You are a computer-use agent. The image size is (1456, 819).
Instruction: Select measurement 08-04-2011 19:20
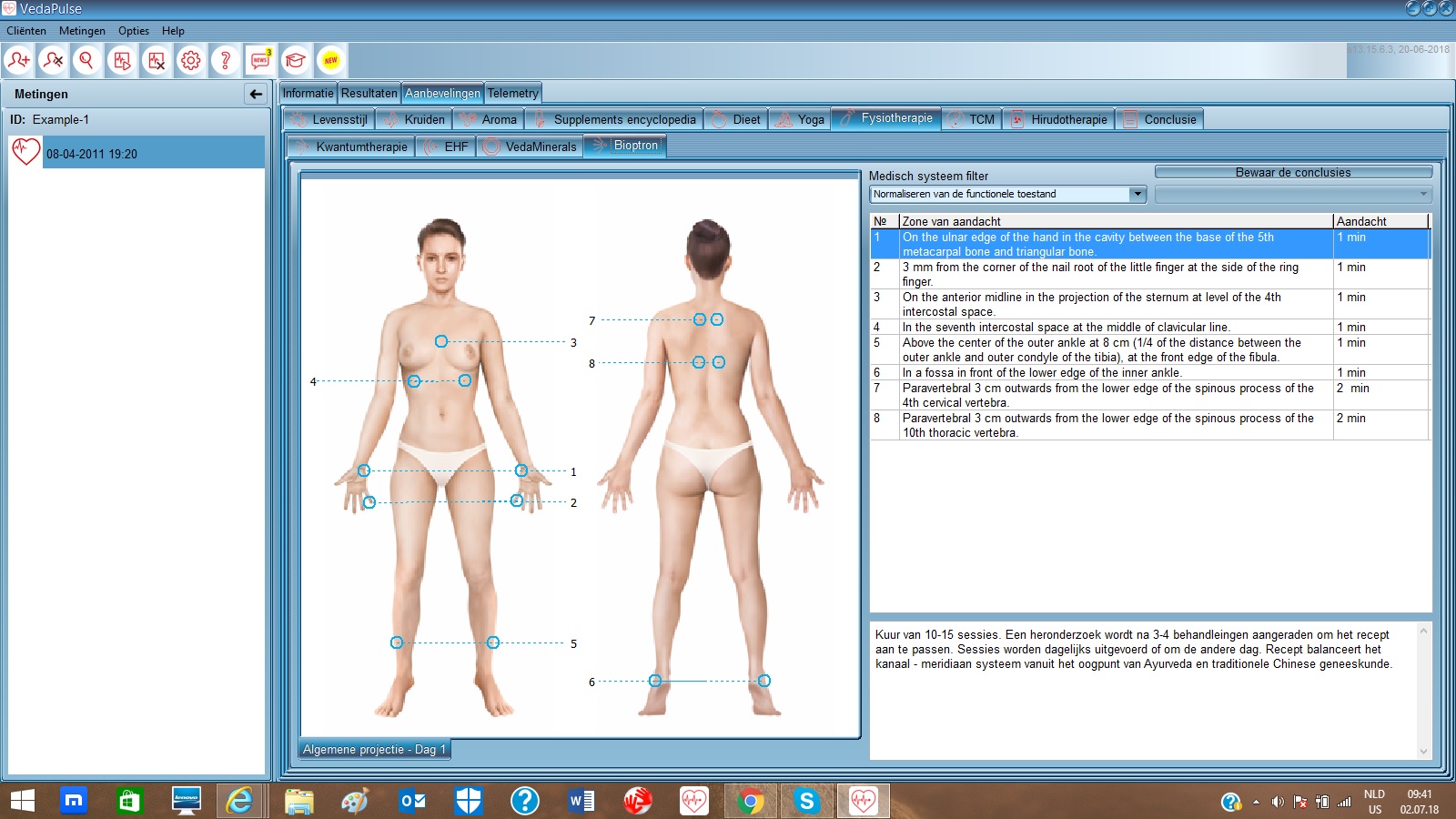pyautogui.click(x=136, y=154)
